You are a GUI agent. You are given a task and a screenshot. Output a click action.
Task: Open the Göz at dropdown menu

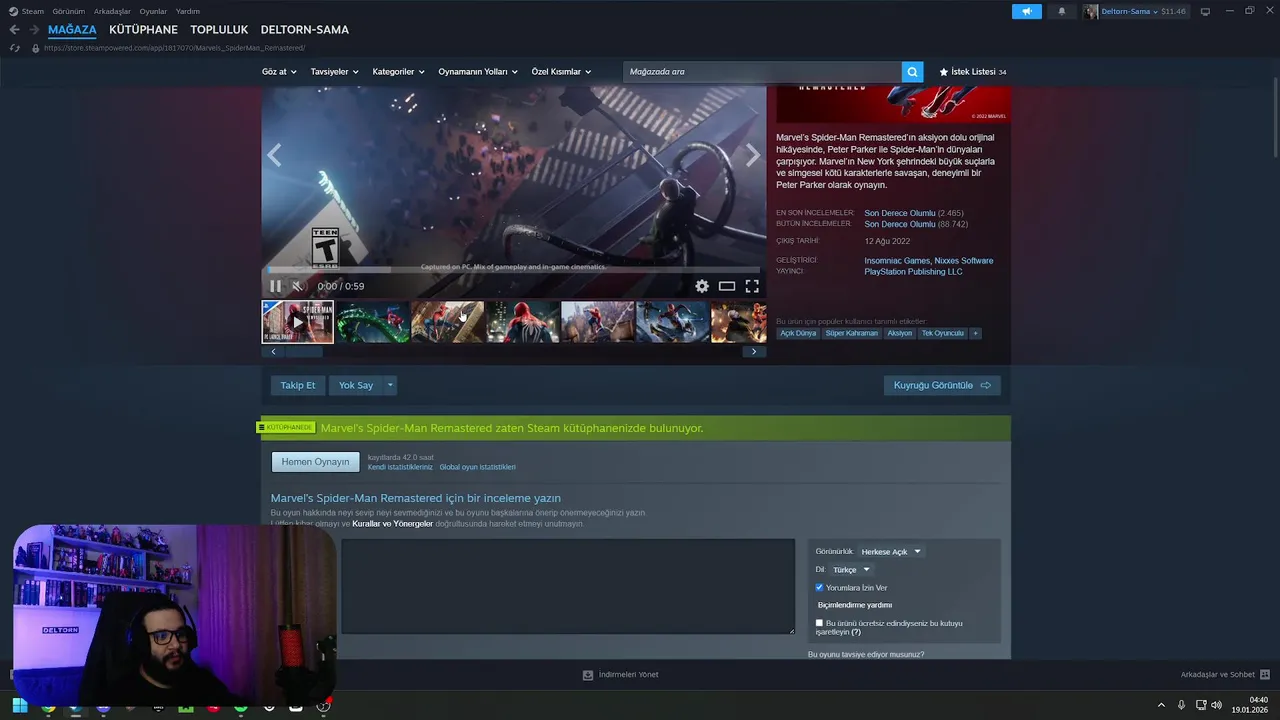[x=279, y=72]
